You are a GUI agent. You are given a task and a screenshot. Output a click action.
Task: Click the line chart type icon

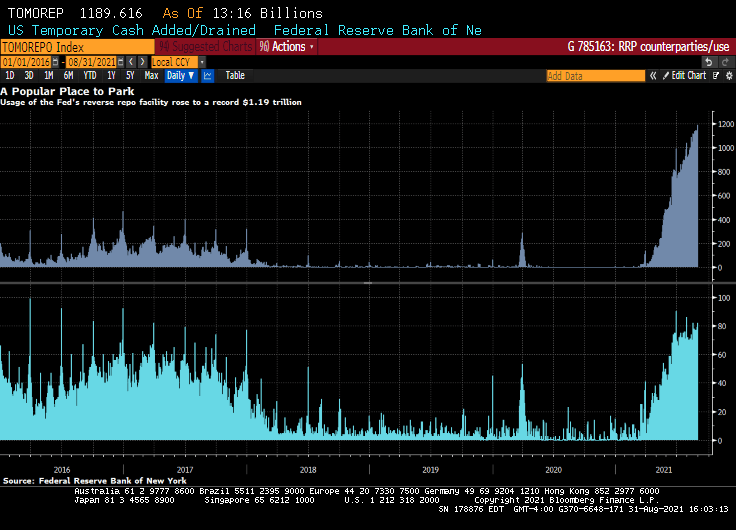click(x=208, y=76)
